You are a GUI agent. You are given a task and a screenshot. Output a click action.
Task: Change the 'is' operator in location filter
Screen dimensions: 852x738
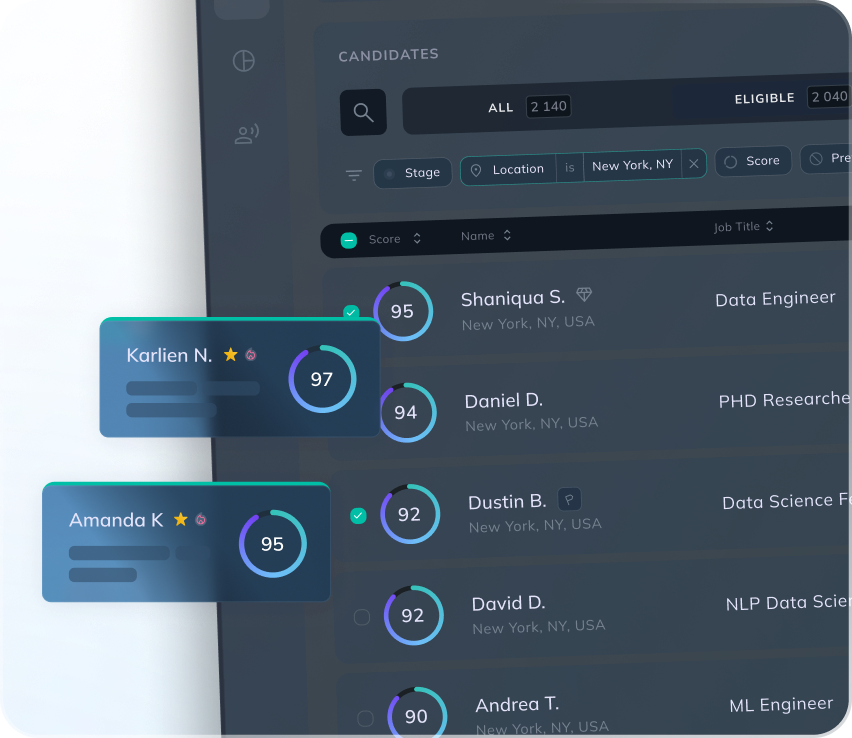[569, 167]
